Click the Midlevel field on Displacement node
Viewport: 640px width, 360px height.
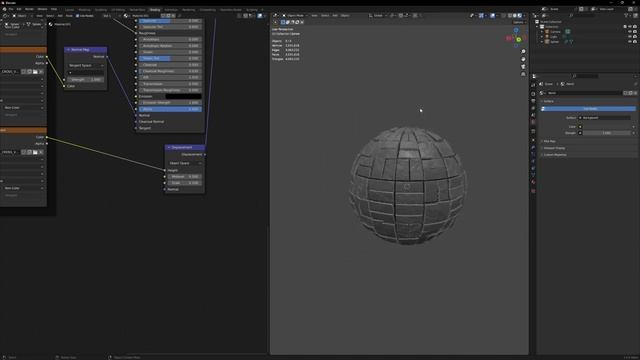coord(184,176)
